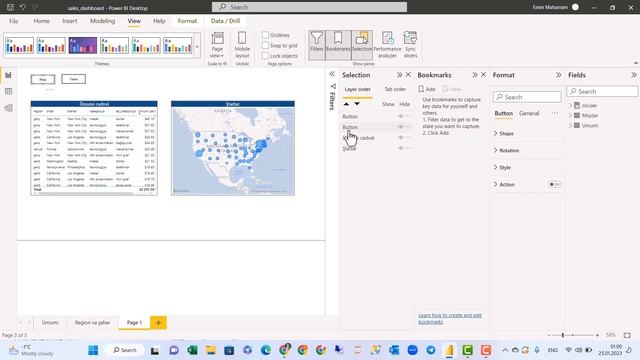Hide the highlighted Button layer via eye icon

(x=400, y=127)
